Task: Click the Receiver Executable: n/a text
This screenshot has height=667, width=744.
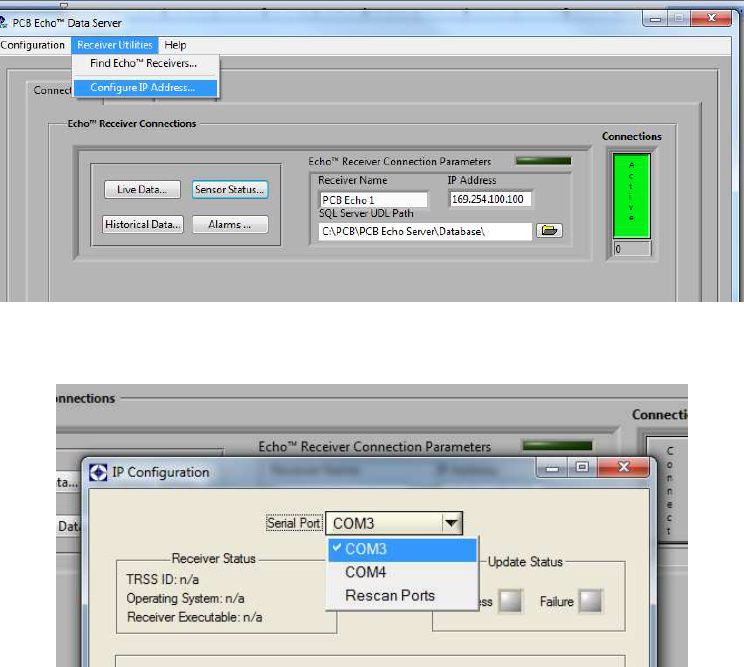Action: pos(195,618)
